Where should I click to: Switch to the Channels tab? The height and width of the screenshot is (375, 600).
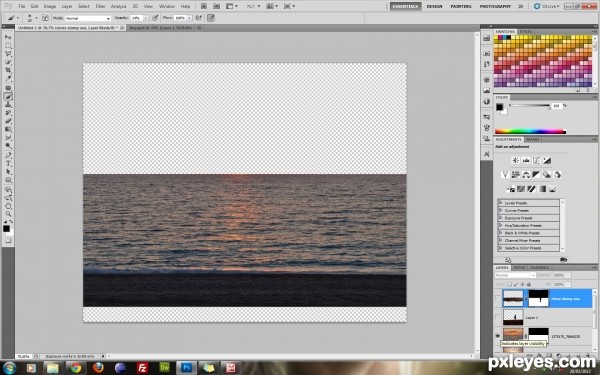click(540, 267)
